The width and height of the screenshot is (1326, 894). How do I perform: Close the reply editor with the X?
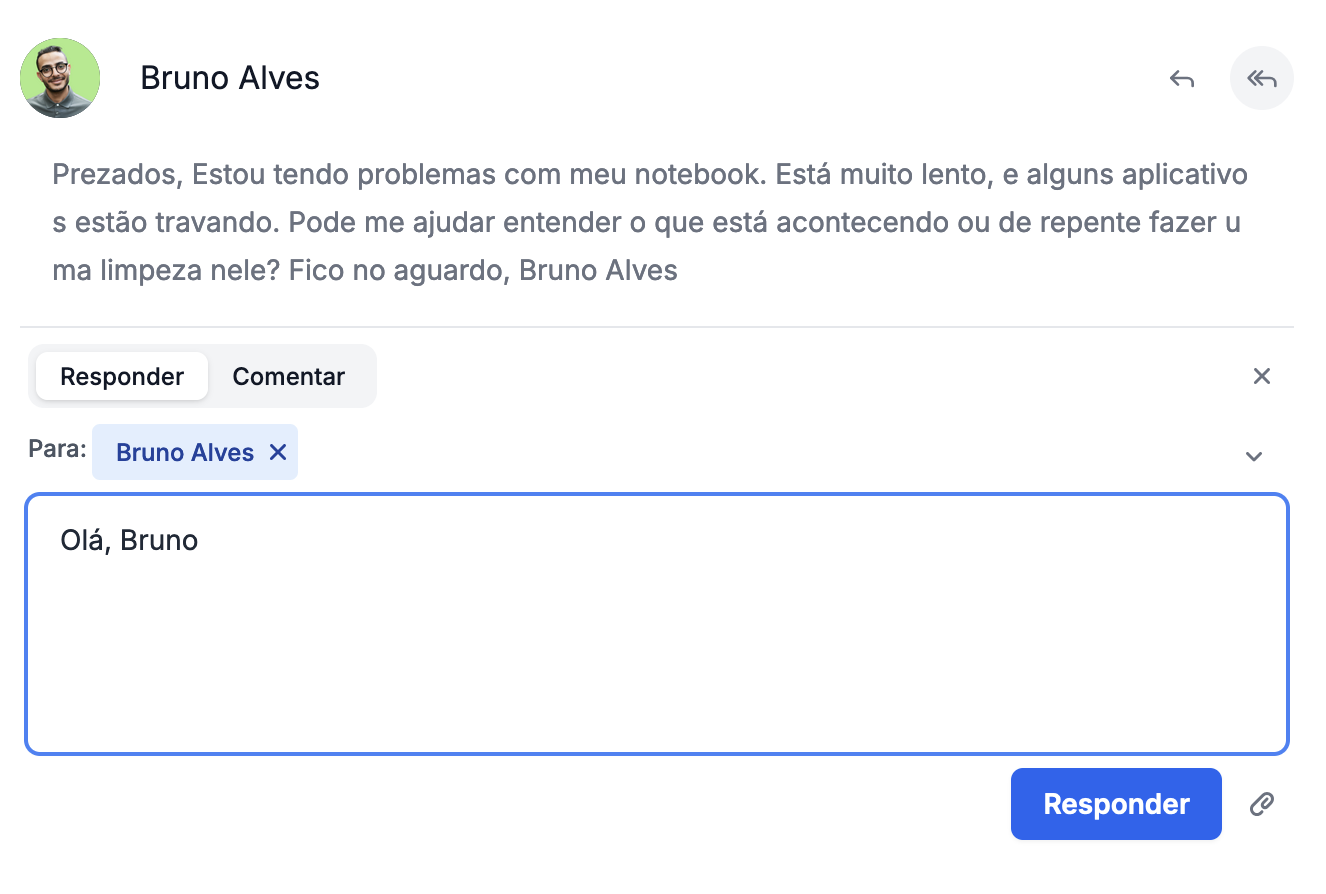point(1262,376)
